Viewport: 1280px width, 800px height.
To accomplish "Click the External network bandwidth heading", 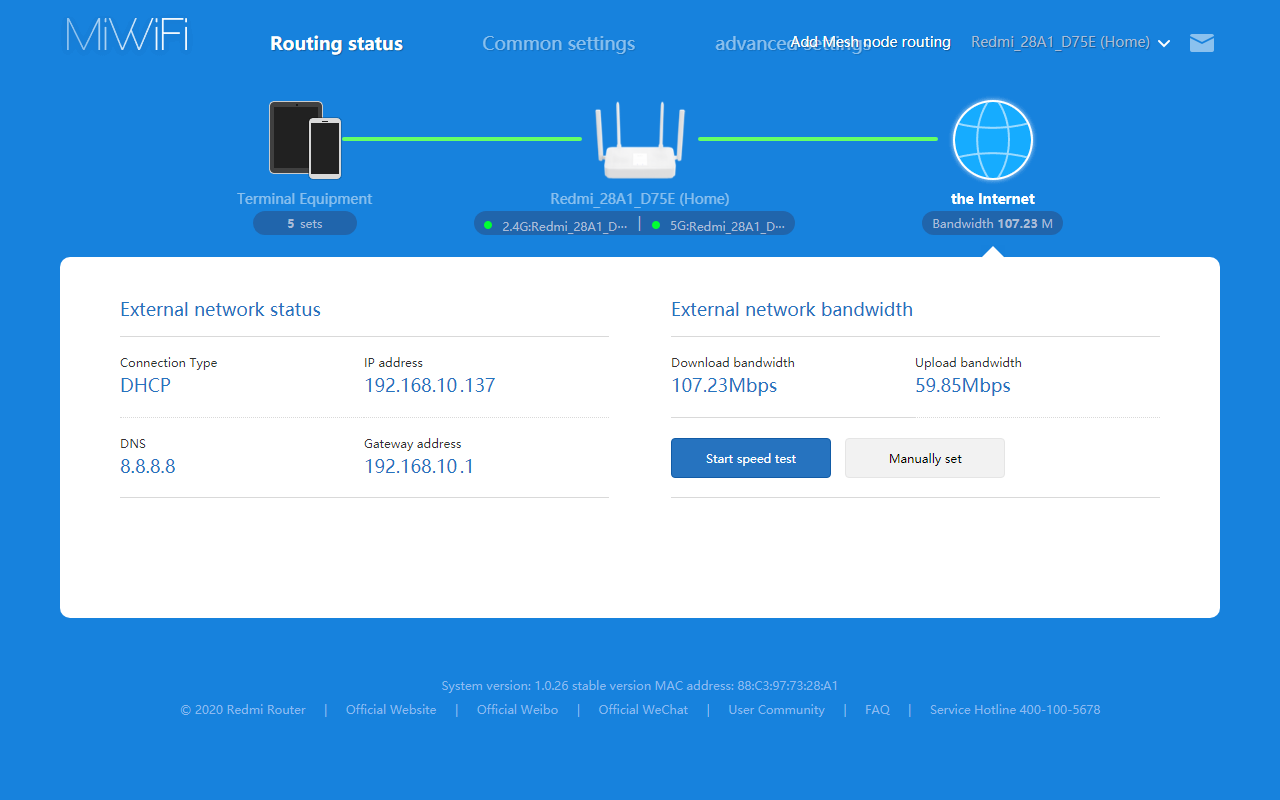I will click(792, 309).
